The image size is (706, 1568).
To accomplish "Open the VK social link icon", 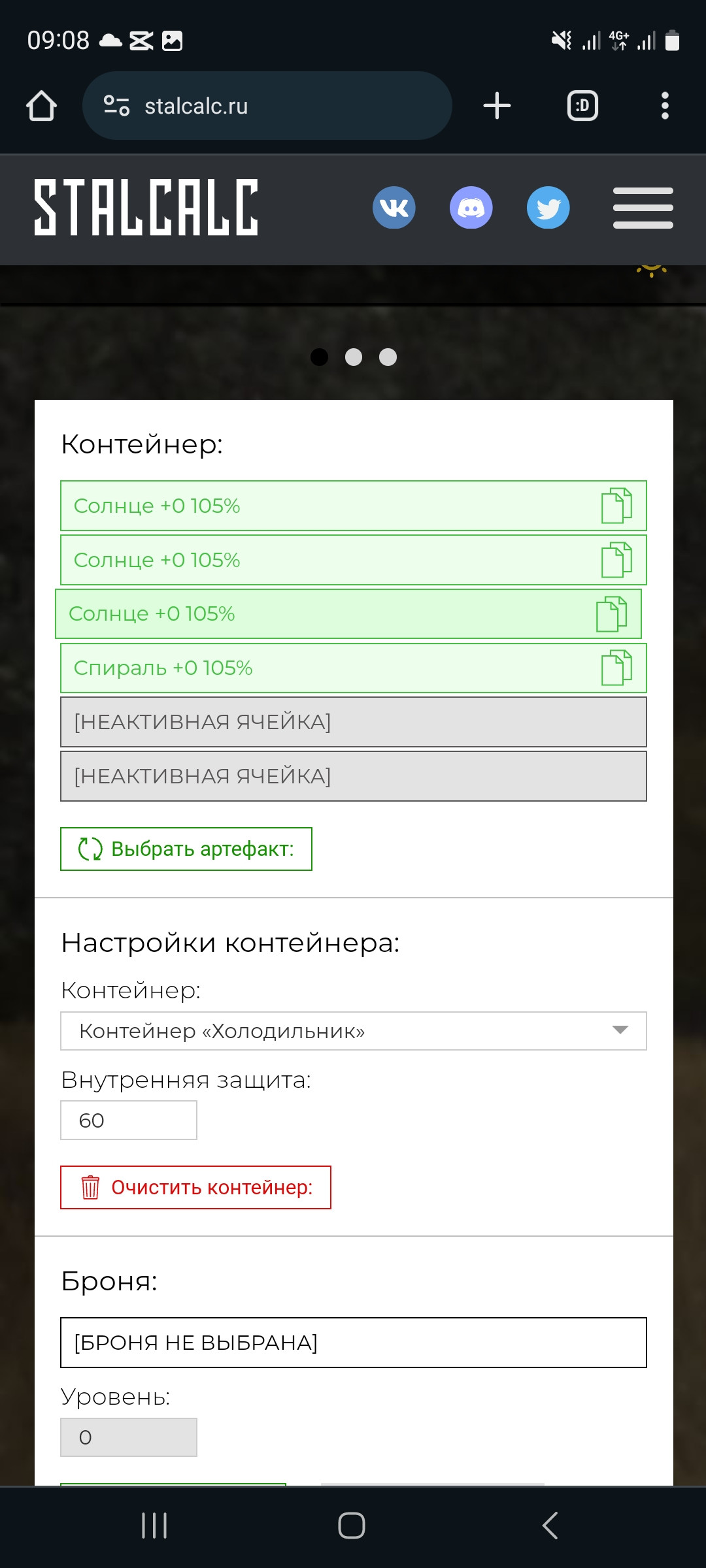I will coord(394,208).
